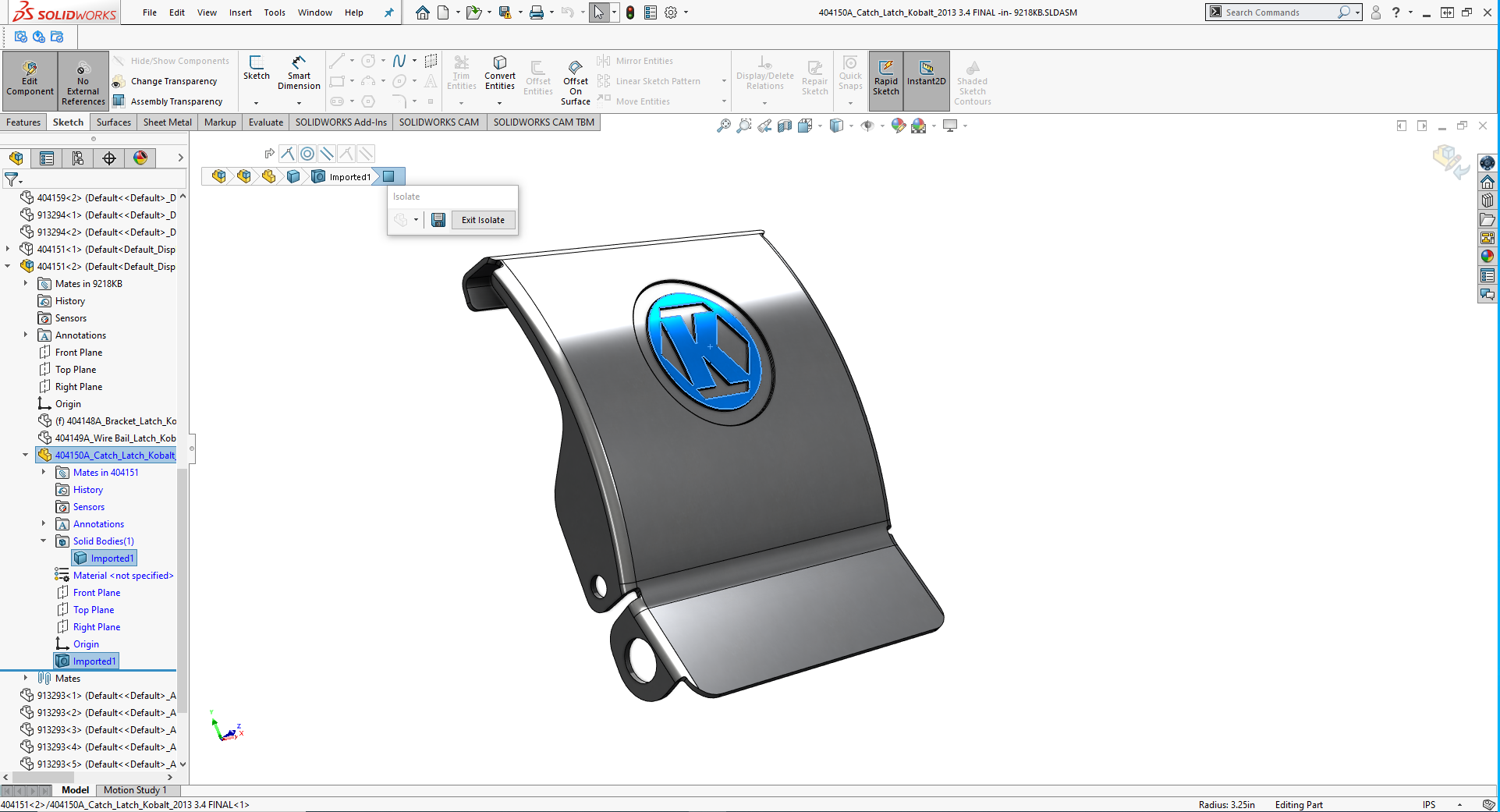Click the save icon in Isolate popup

(x=438, y=220)
